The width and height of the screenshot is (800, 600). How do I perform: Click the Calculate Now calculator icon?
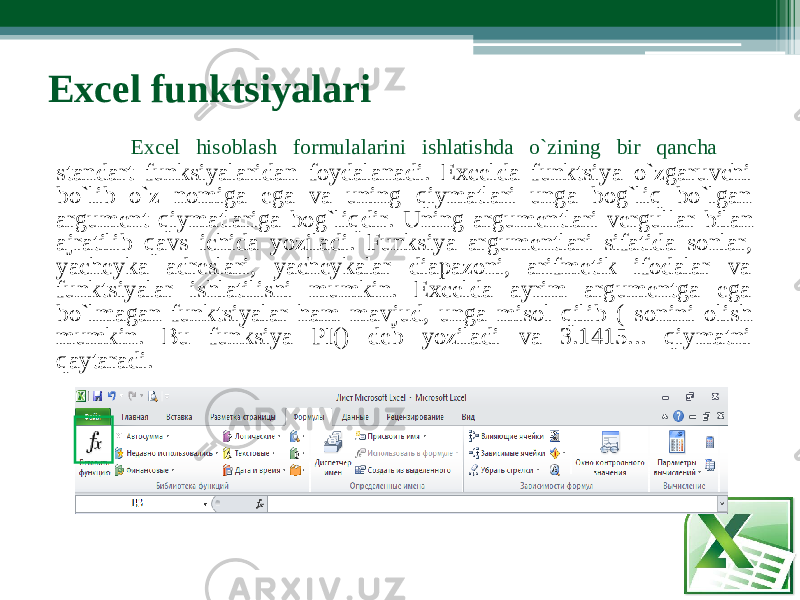(x=710, y=442)
